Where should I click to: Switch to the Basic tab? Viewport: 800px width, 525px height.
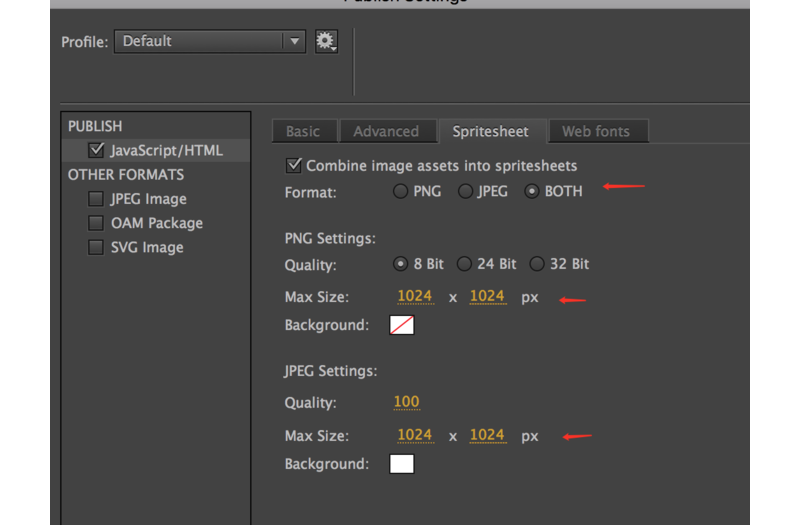304,131
